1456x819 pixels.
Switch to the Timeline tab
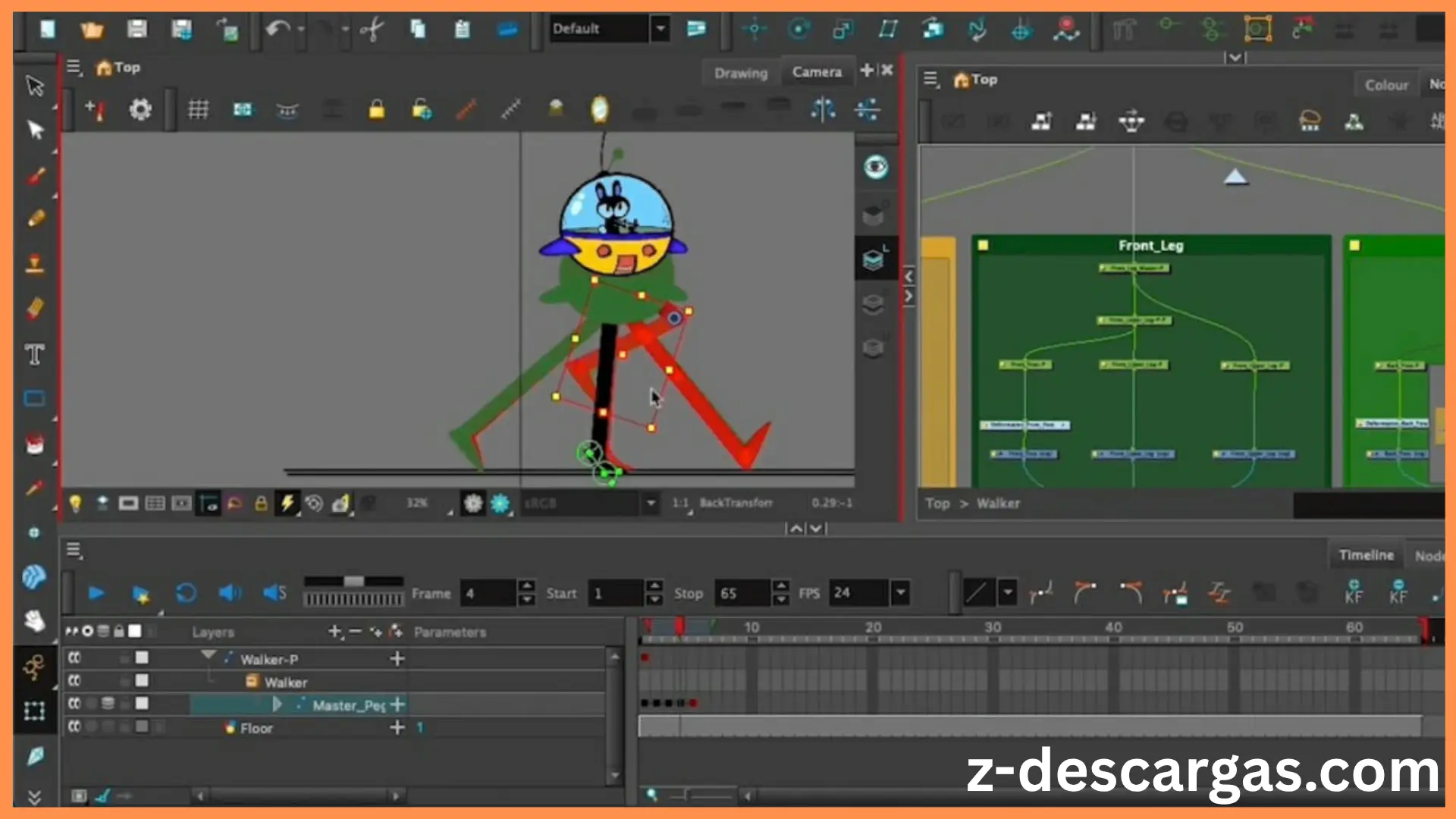point(1366,555)
